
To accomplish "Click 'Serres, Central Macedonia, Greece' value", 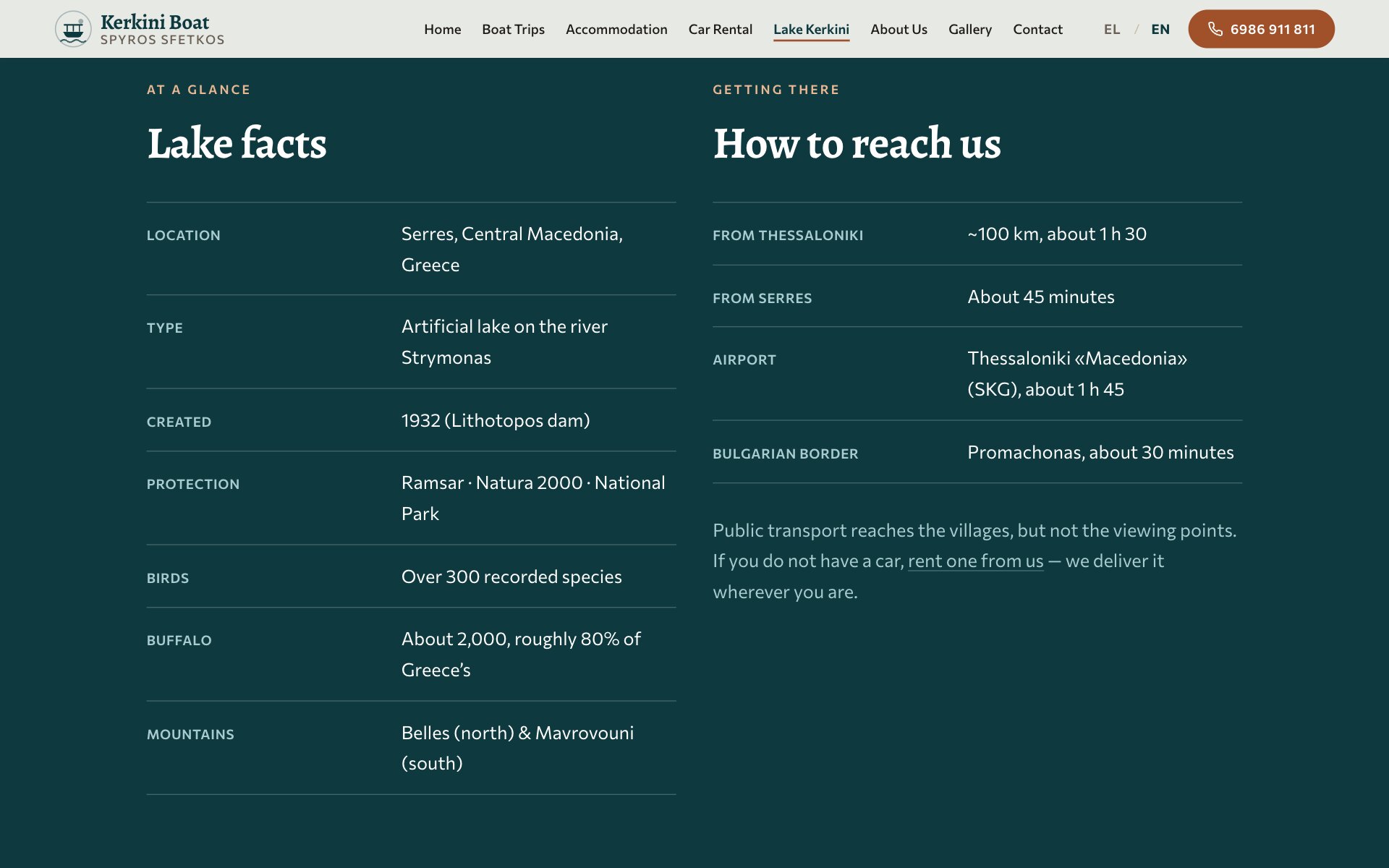I will point(512,249).
